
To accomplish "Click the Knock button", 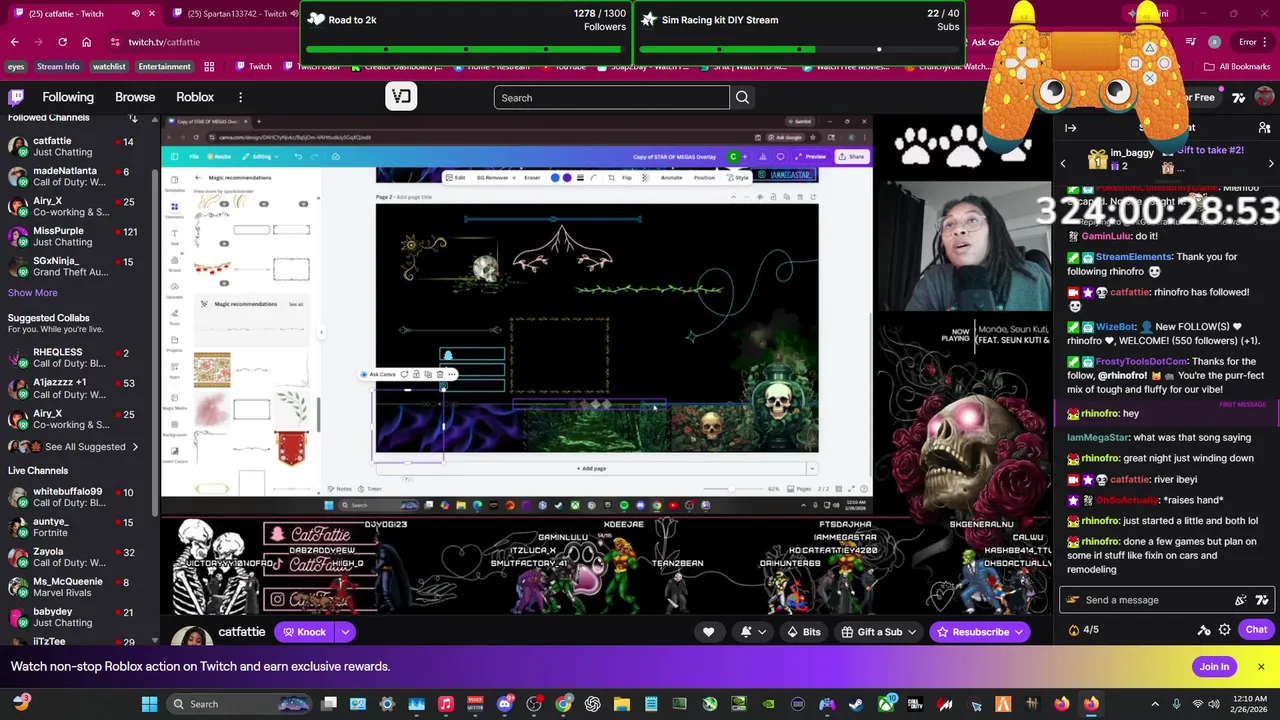I will pos(303,632).
